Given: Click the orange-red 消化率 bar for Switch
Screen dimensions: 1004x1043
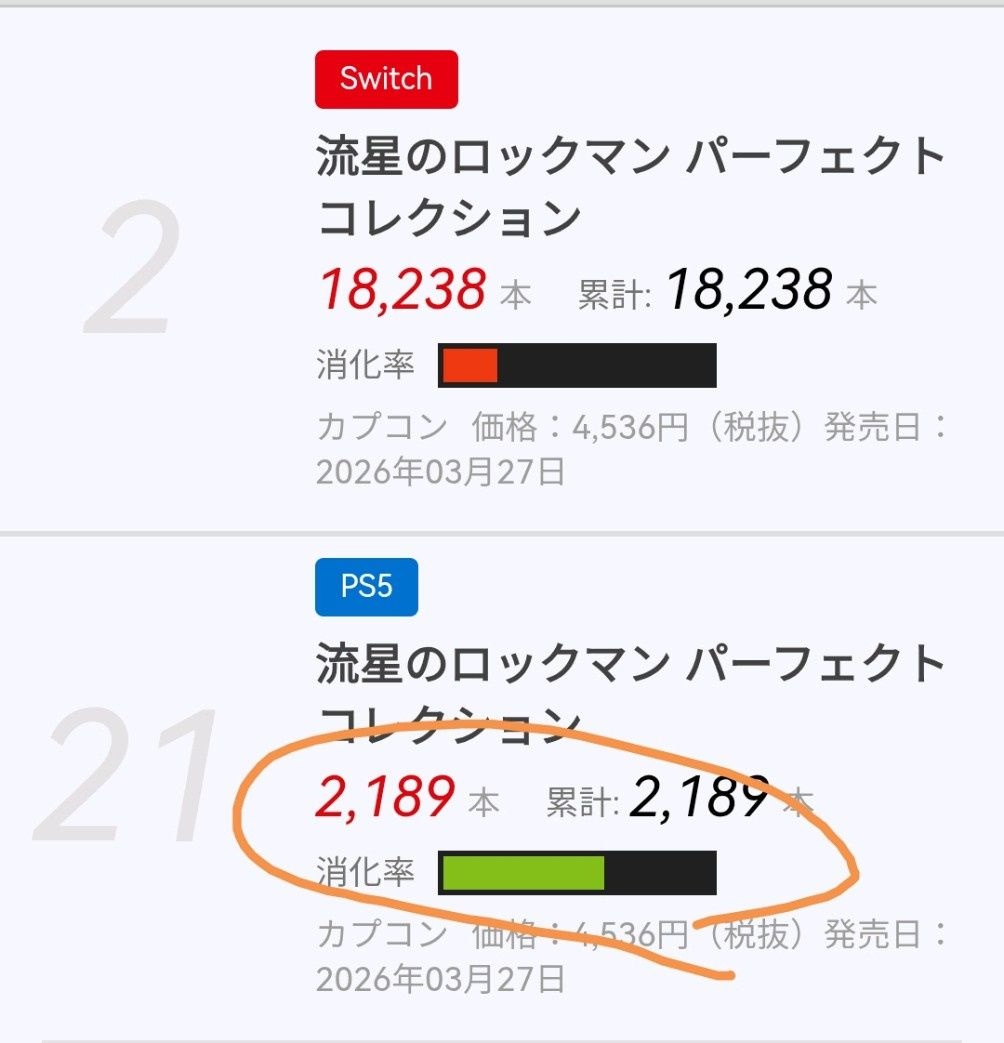Looking at the screenshot, I should (470, 365).
